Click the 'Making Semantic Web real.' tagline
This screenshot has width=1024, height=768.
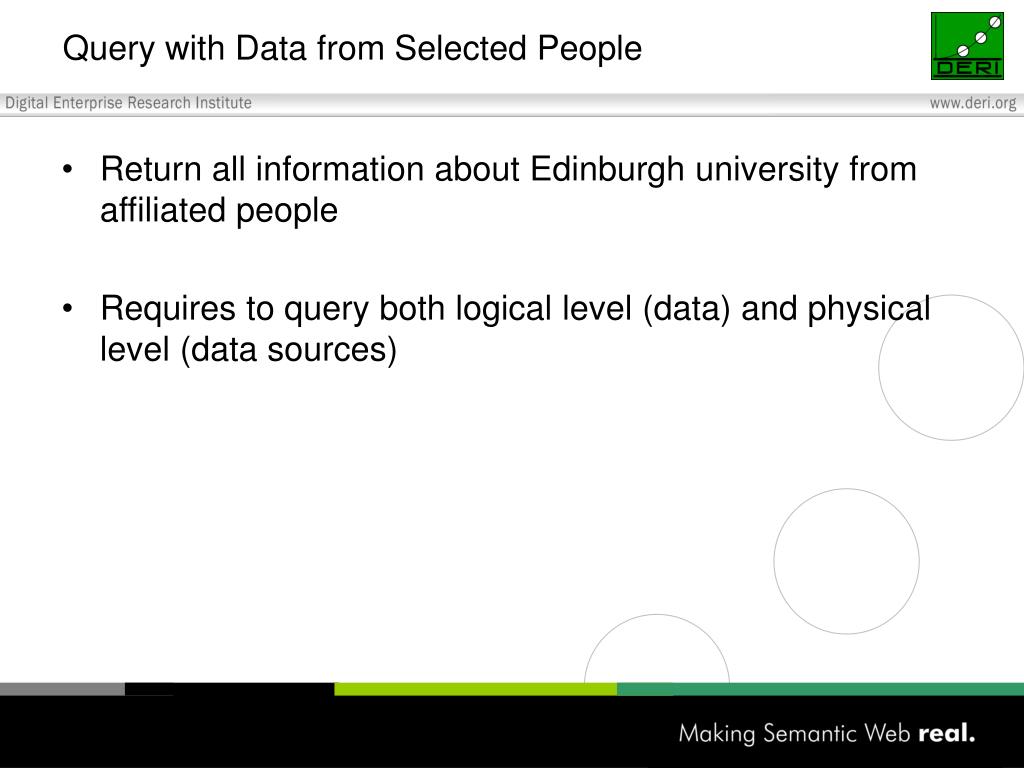827,733
